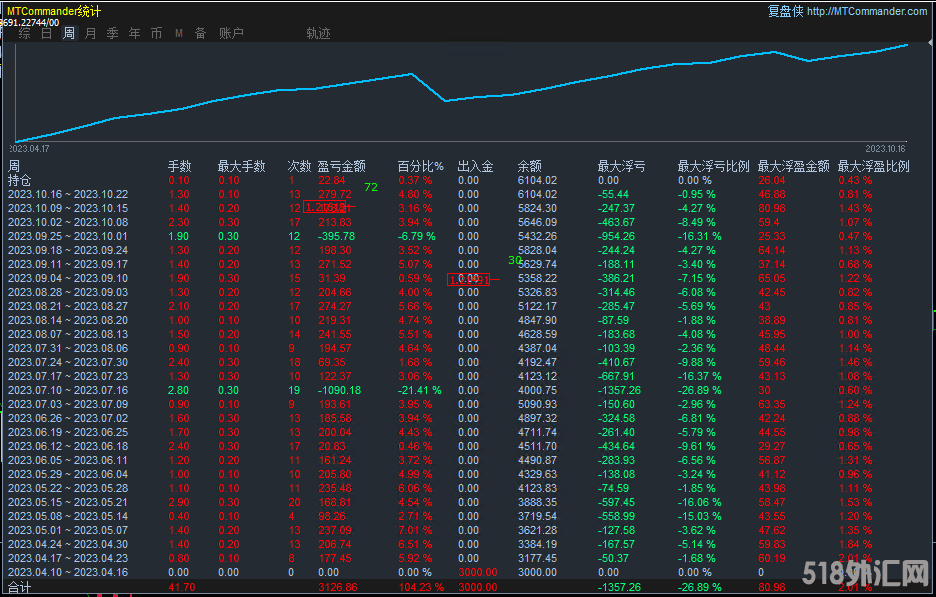Select the 周 weekly tab
Viewport: 936px width, 597px height.
68,33
